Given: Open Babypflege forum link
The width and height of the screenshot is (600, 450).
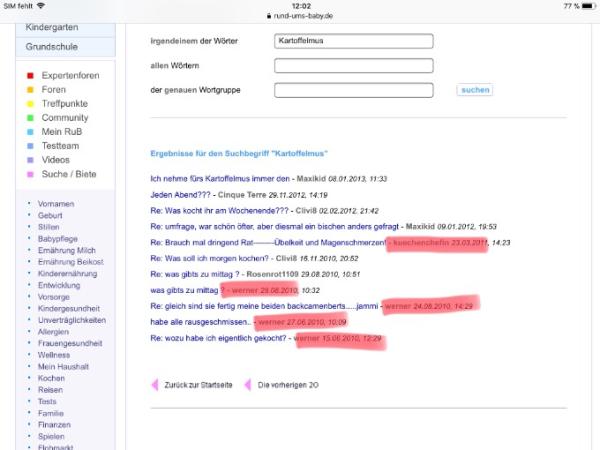Looking at the screenshot, I should point(58,239).
